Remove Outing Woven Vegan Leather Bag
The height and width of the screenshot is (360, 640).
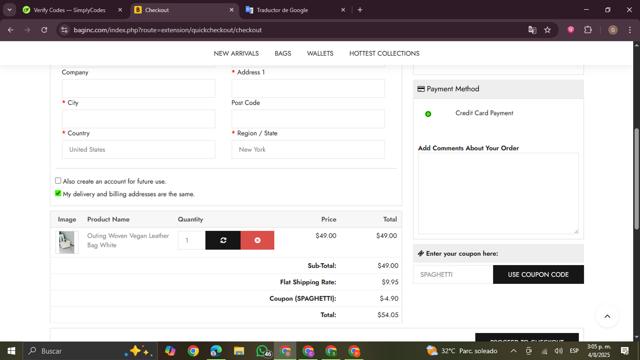(x=257, y=240)
